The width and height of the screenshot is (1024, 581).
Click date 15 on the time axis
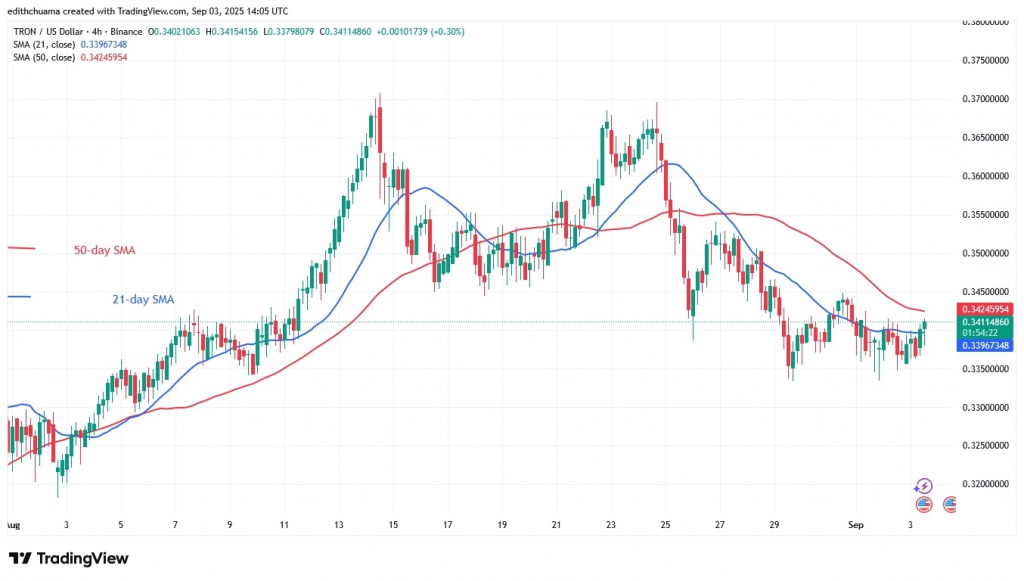393,523
